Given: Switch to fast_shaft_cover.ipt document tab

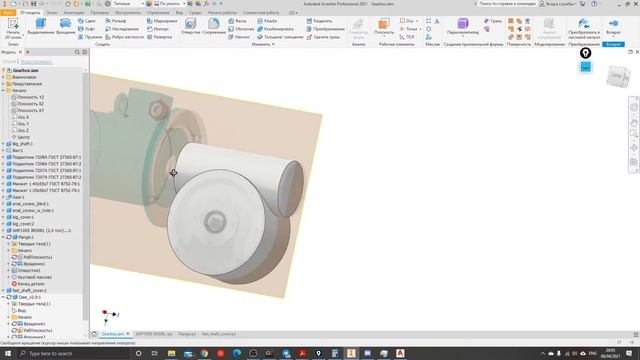Looking at the screenshot, I should (x=219, y=334).
